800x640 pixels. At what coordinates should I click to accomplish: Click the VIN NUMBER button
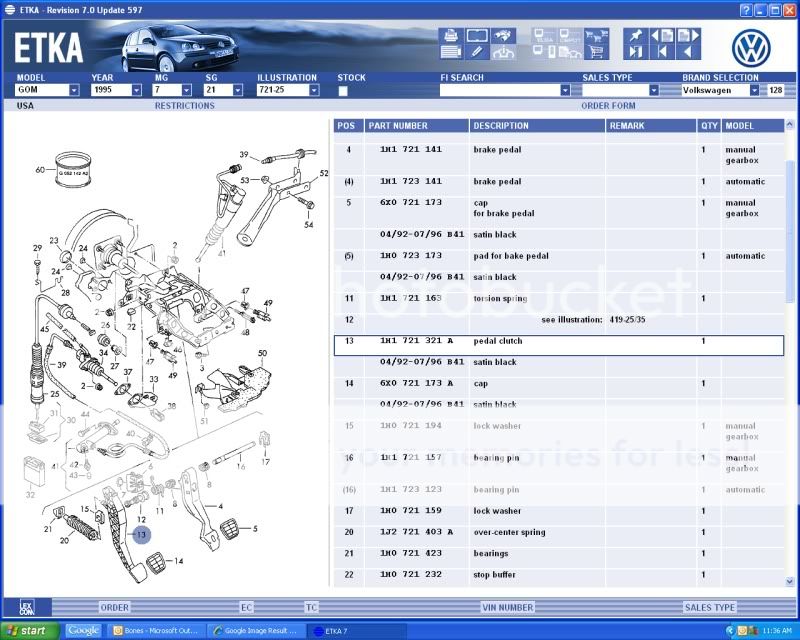click(508, 607)
